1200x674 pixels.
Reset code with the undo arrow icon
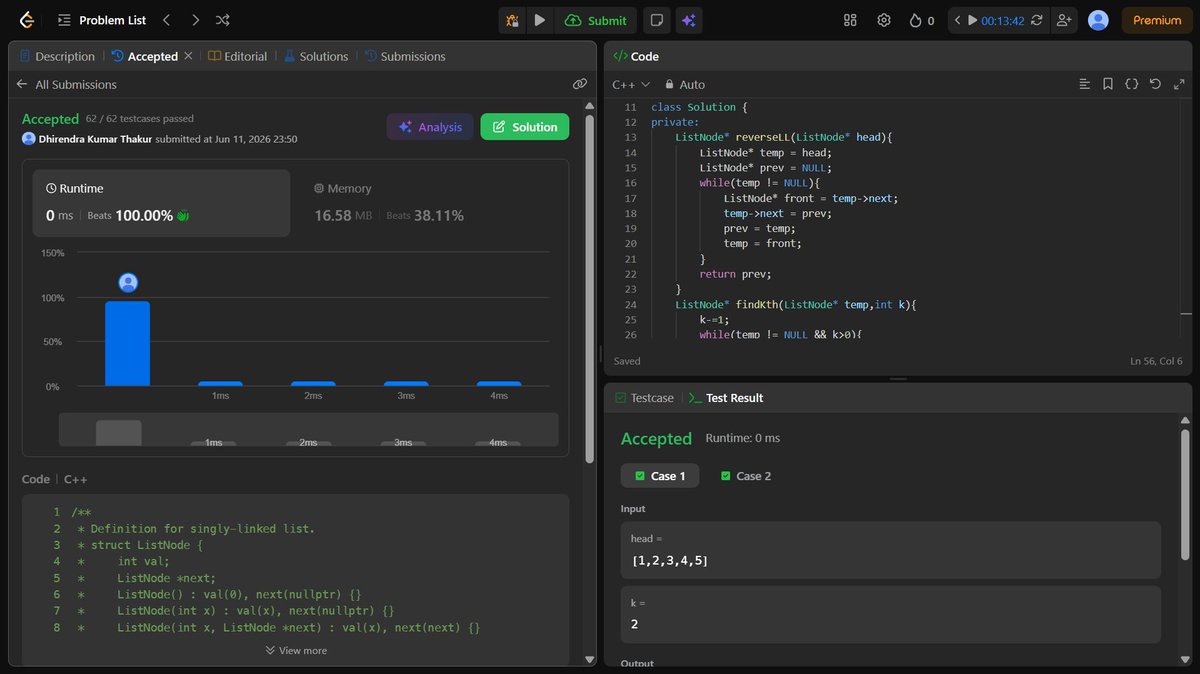click(1155, 85)
